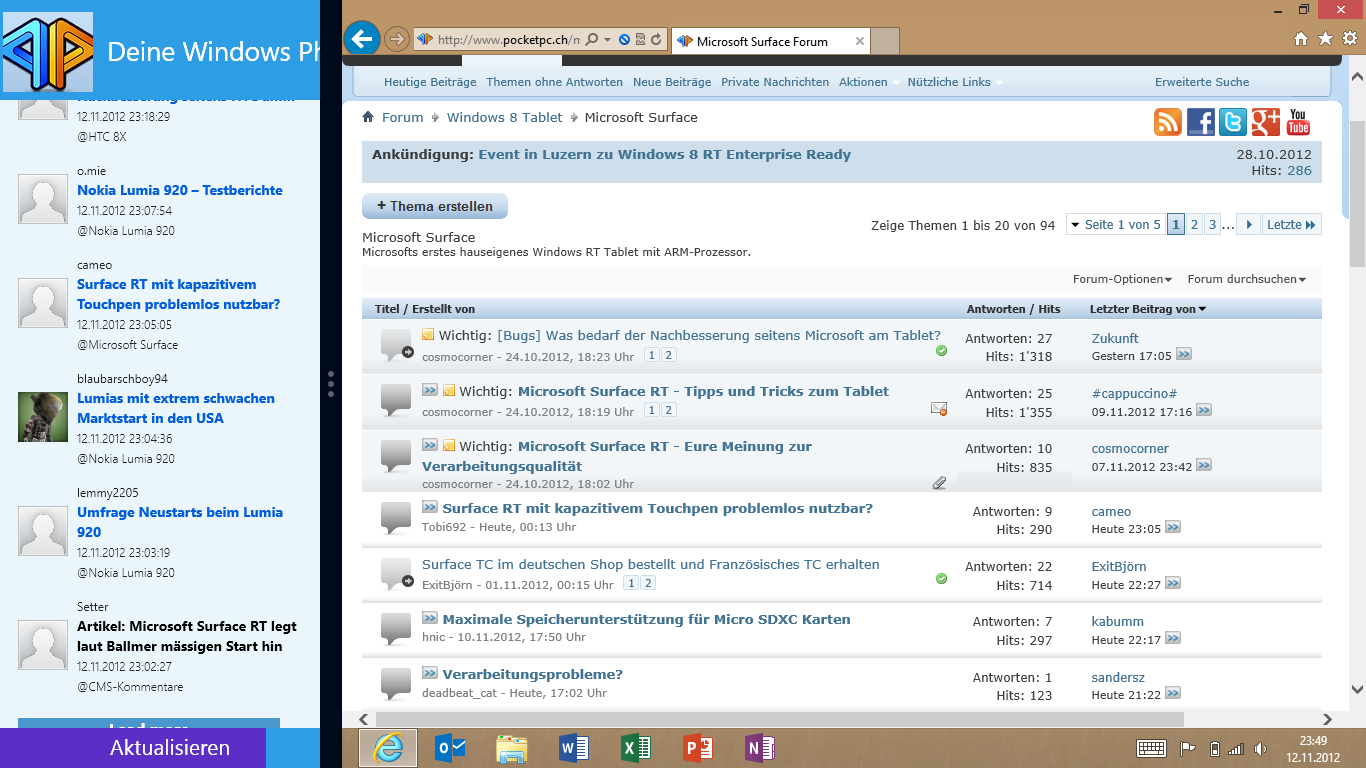
Task: Sort by Antworten column header
Action: [x=995, y=309]
